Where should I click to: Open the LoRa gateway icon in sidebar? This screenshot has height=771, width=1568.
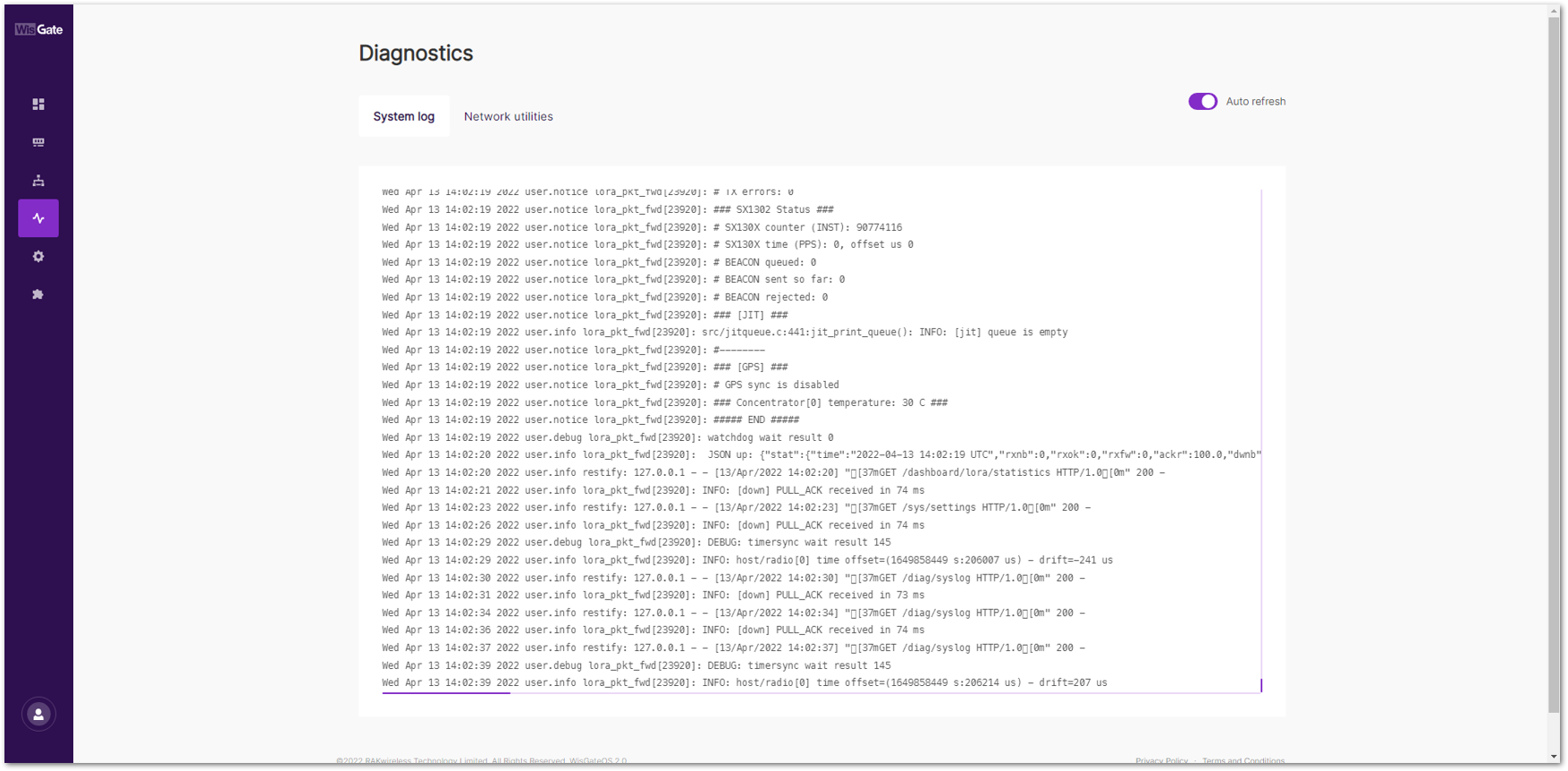coord(38,142)
